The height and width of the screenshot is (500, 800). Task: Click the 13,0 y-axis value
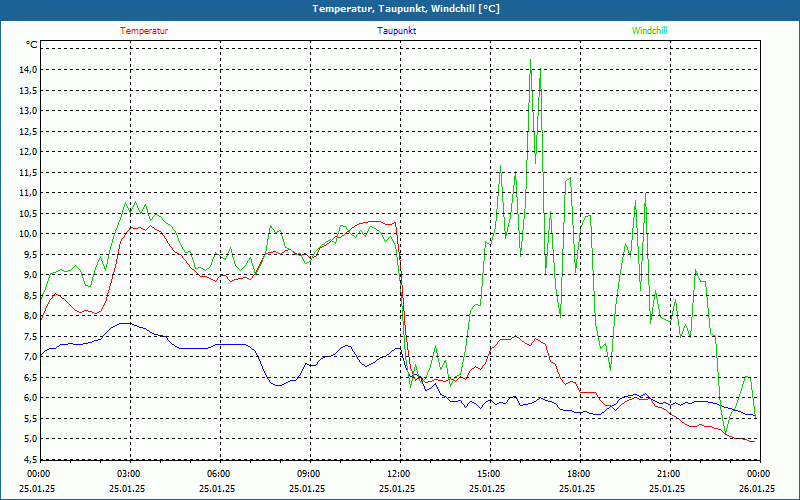29,111
